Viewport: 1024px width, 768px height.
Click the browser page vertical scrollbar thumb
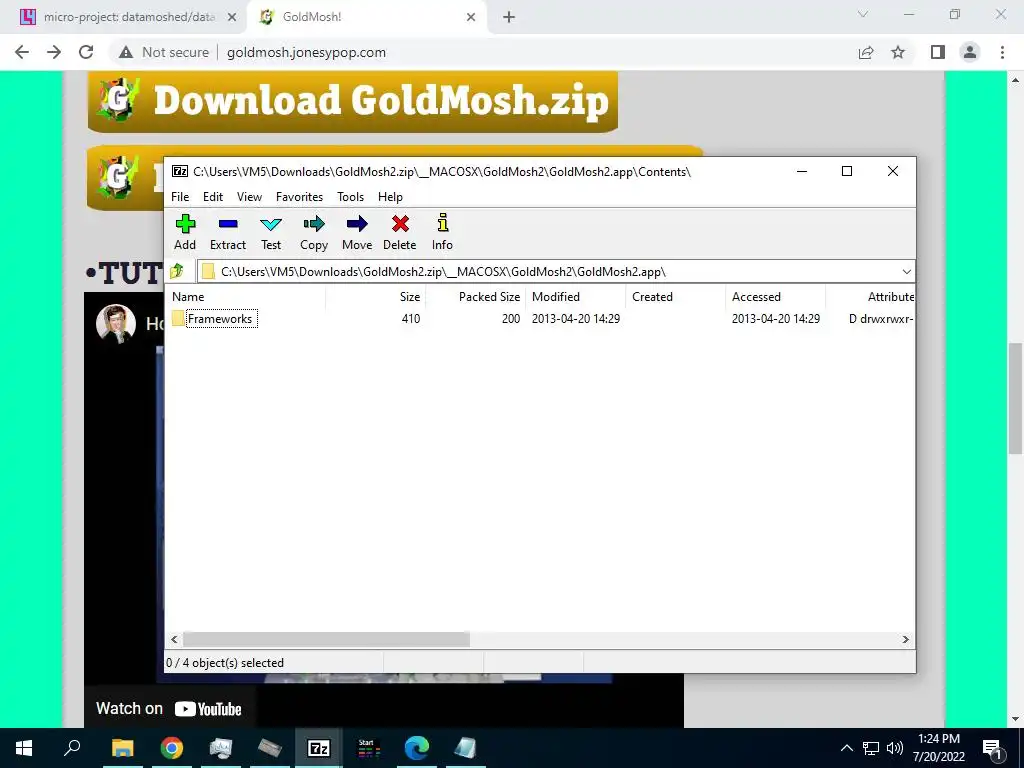click(x=1015, y=398)
